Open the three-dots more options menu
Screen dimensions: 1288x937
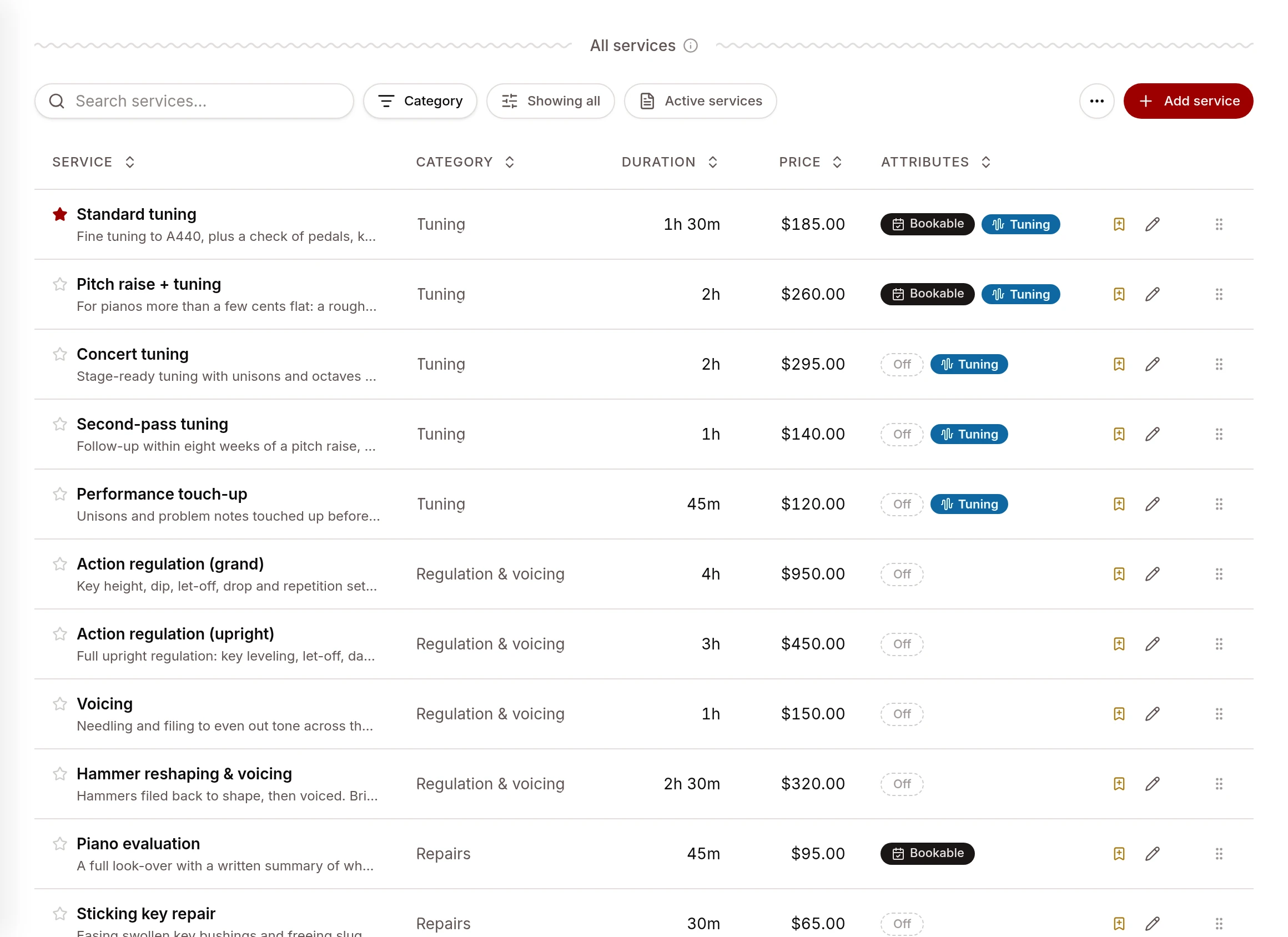coord(1096,101)
